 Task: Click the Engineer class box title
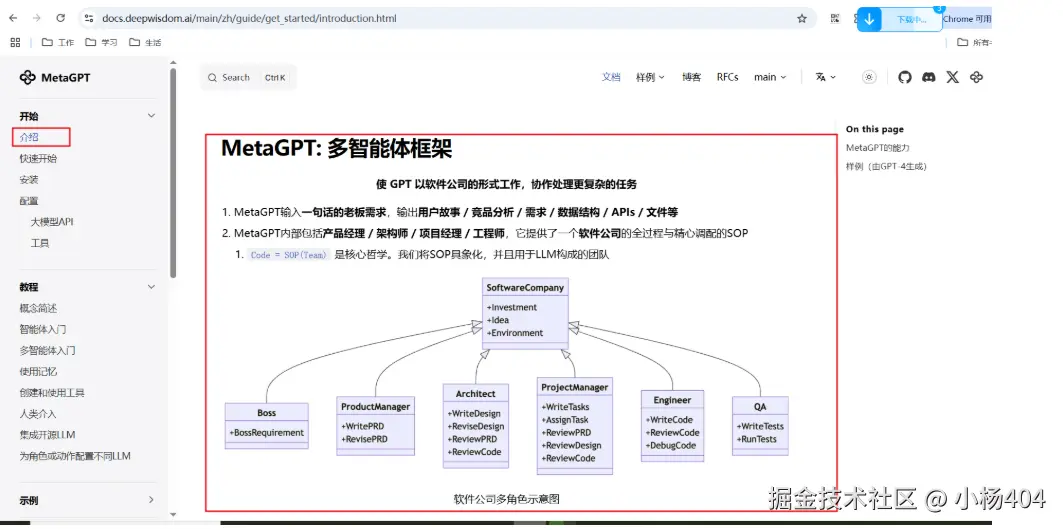673,400
